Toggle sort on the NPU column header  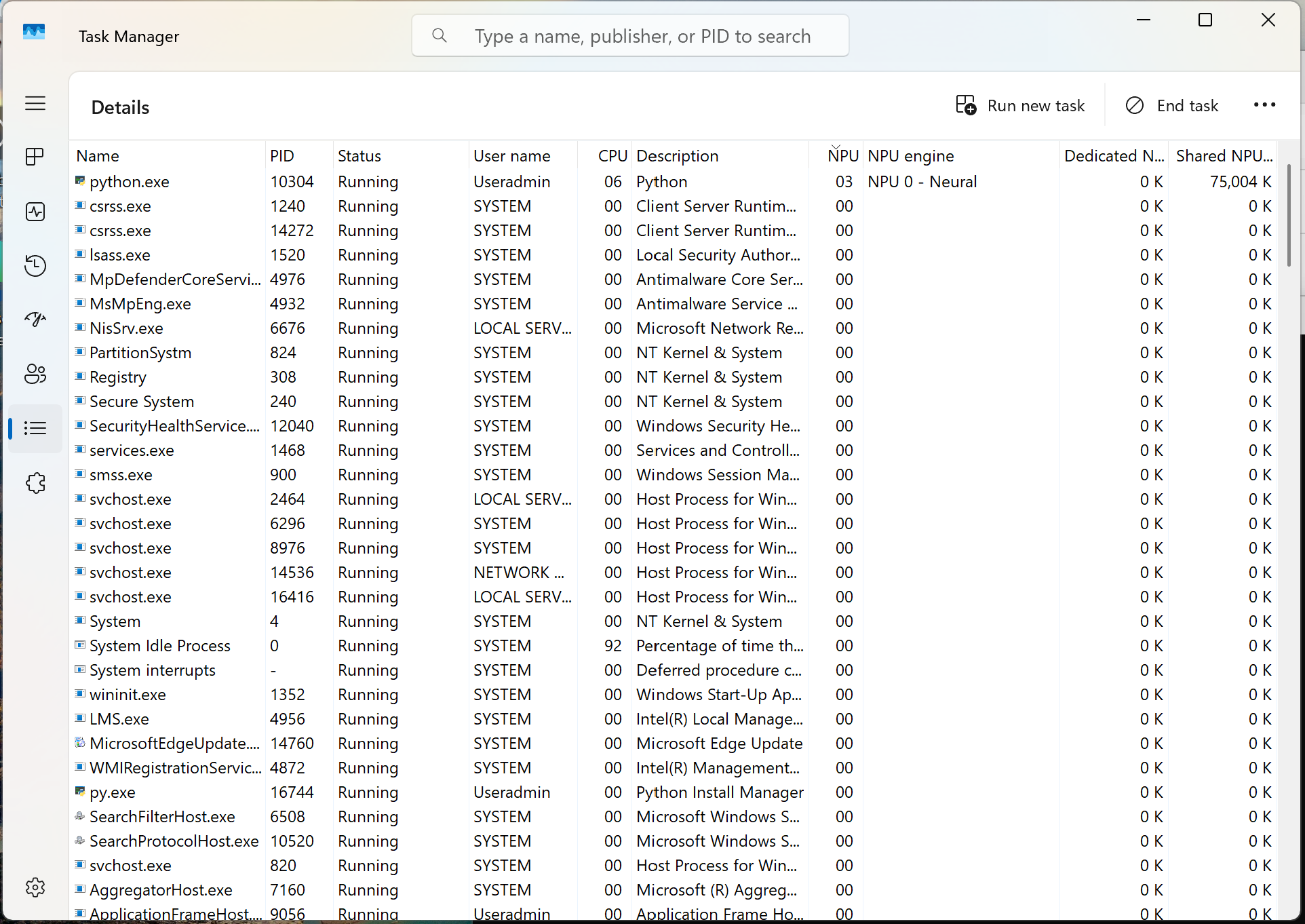(x=836, y=156)
